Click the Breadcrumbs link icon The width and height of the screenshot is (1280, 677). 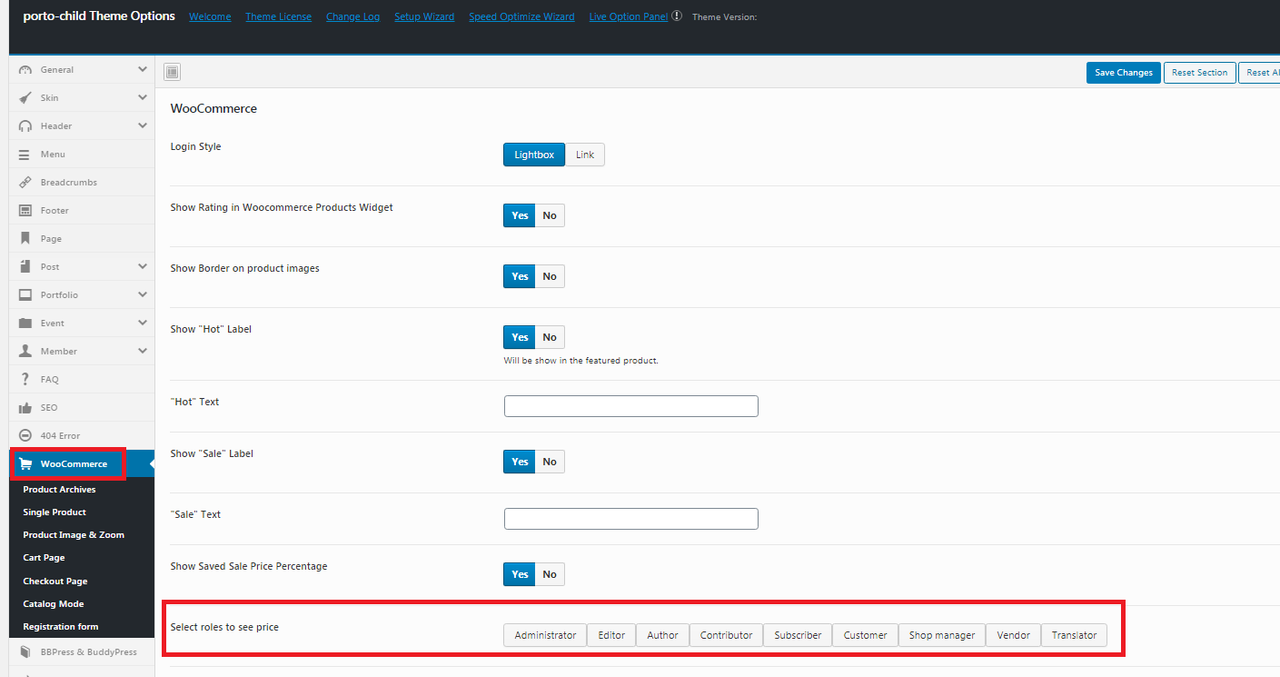25,182
